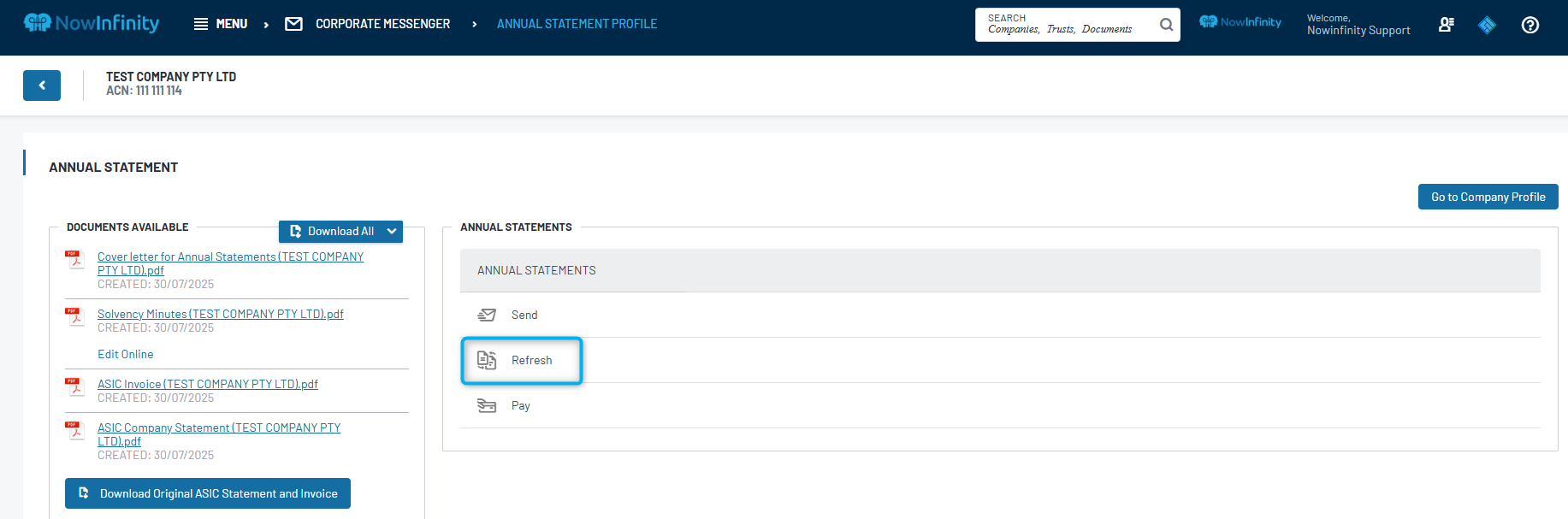Click the blue diamond icon in header
This screenshot has height=519, width=1568.
click(1487, 26)
